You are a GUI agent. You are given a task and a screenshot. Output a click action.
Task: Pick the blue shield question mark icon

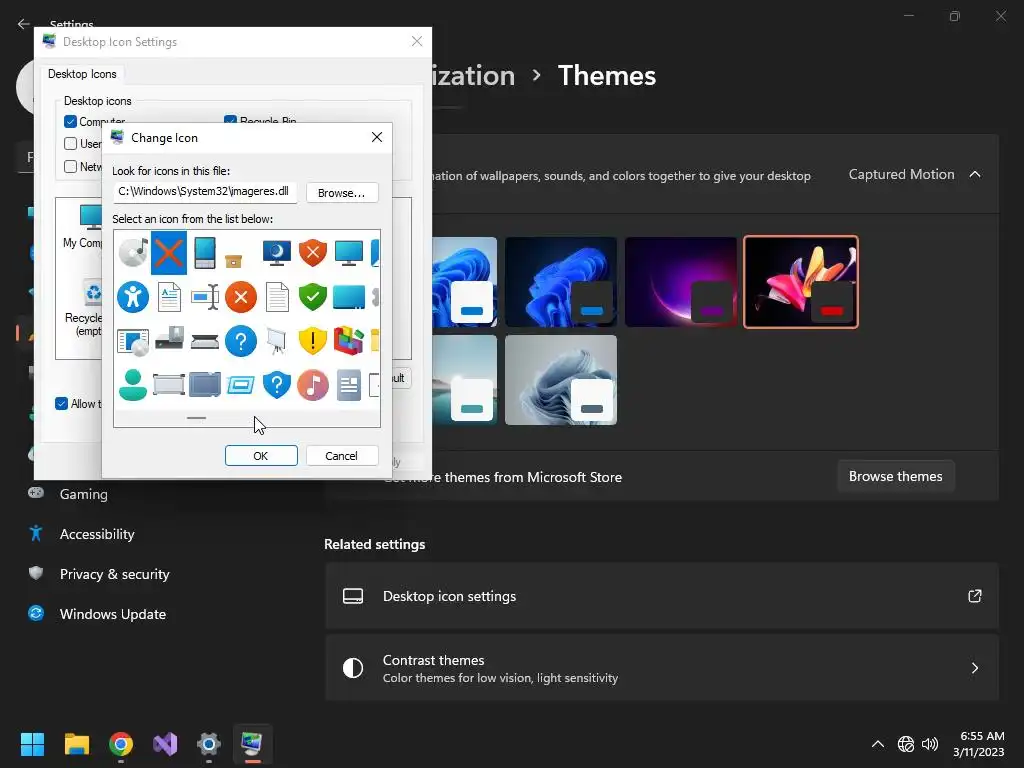(x=277, y=385)
